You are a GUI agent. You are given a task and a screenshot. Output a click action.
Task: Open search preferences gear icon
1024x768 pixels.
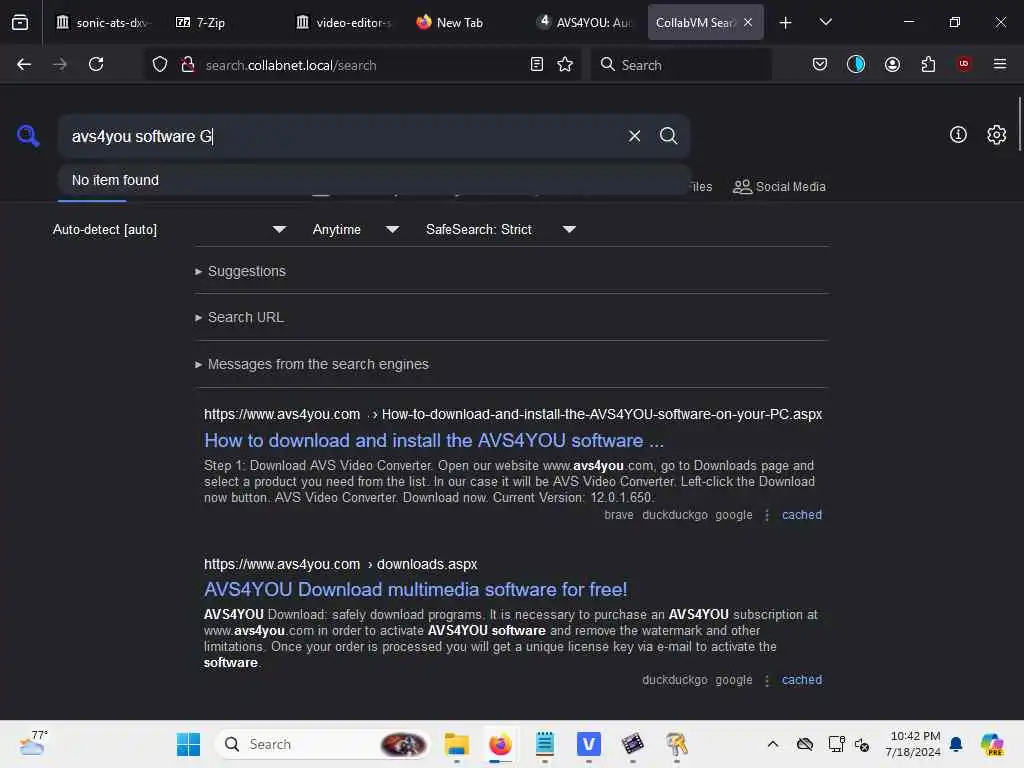point(997,135)
